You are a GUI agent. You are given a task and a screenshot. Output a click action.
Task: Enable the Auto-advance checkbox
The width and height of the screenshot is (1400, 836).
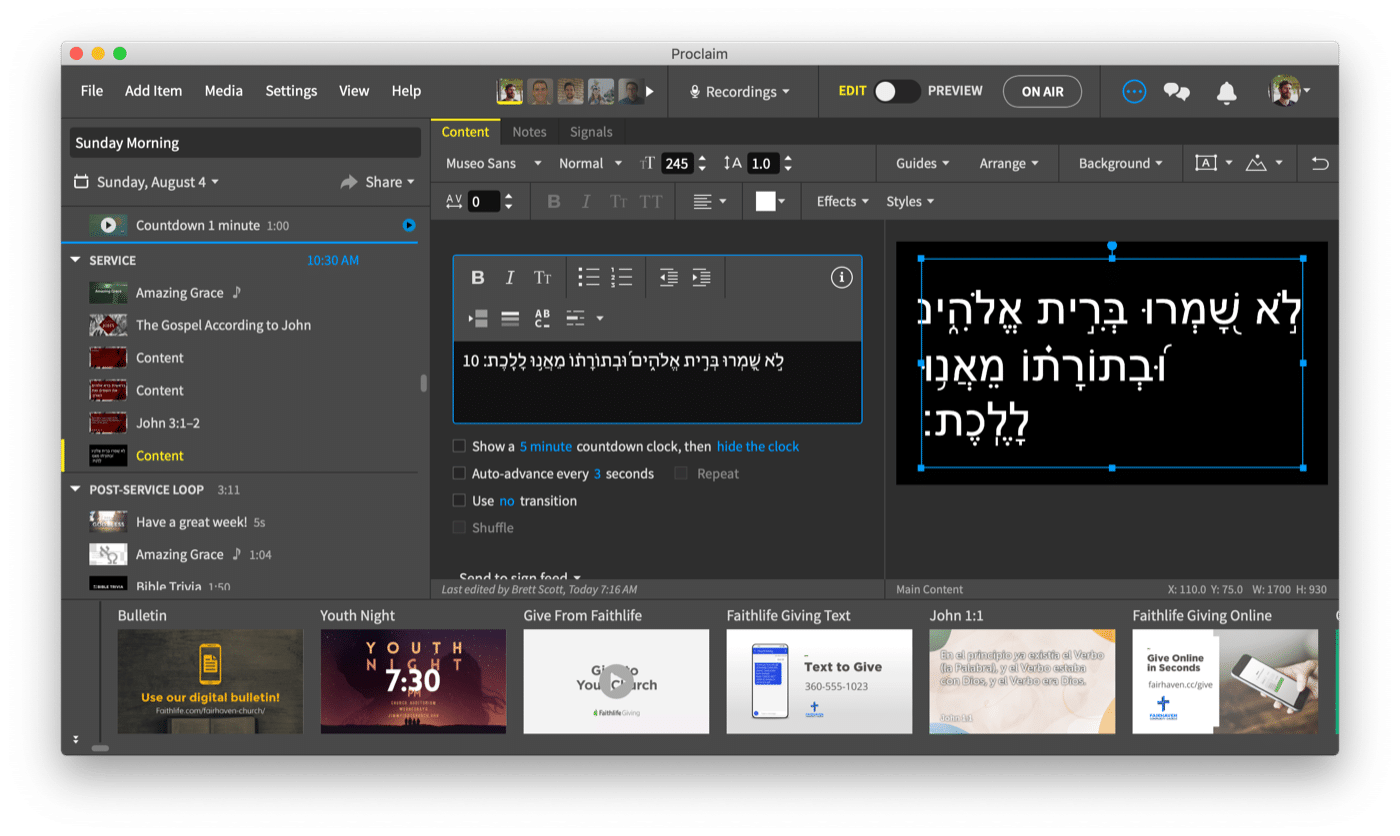[459, 473]
